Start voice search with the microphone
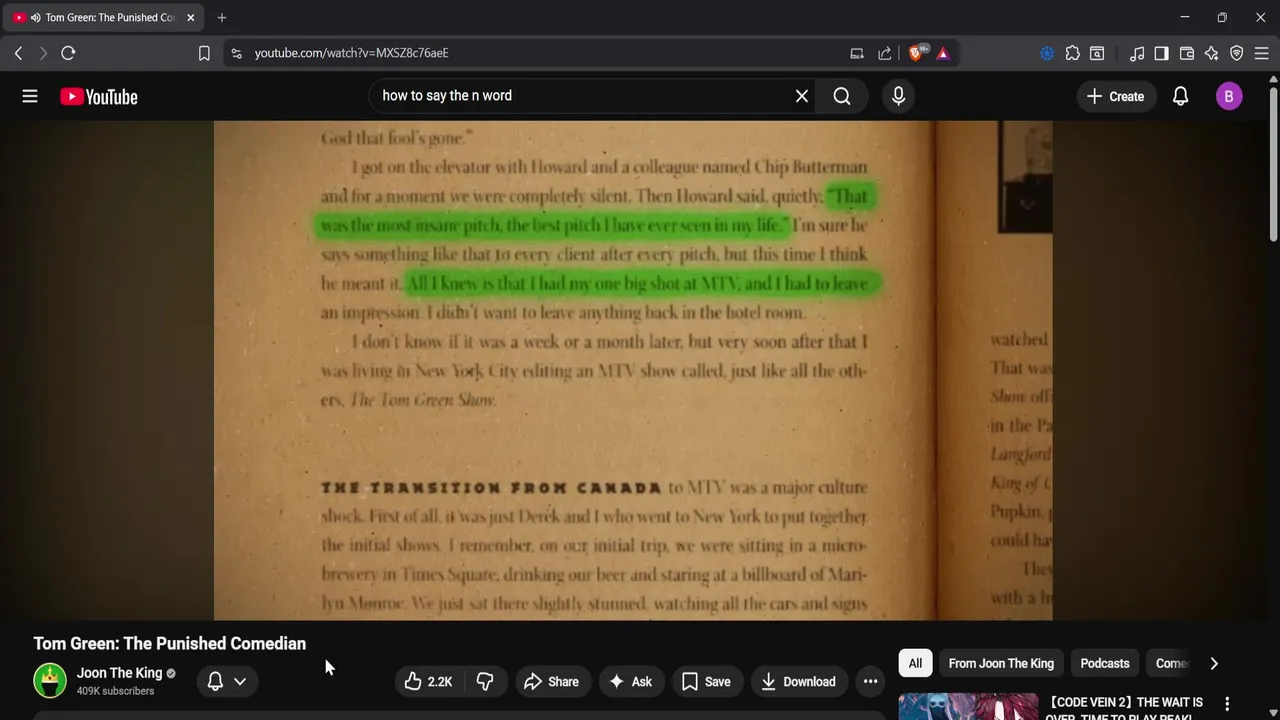1280x720 pixels. pyautogui.click(x=898, y=96)
